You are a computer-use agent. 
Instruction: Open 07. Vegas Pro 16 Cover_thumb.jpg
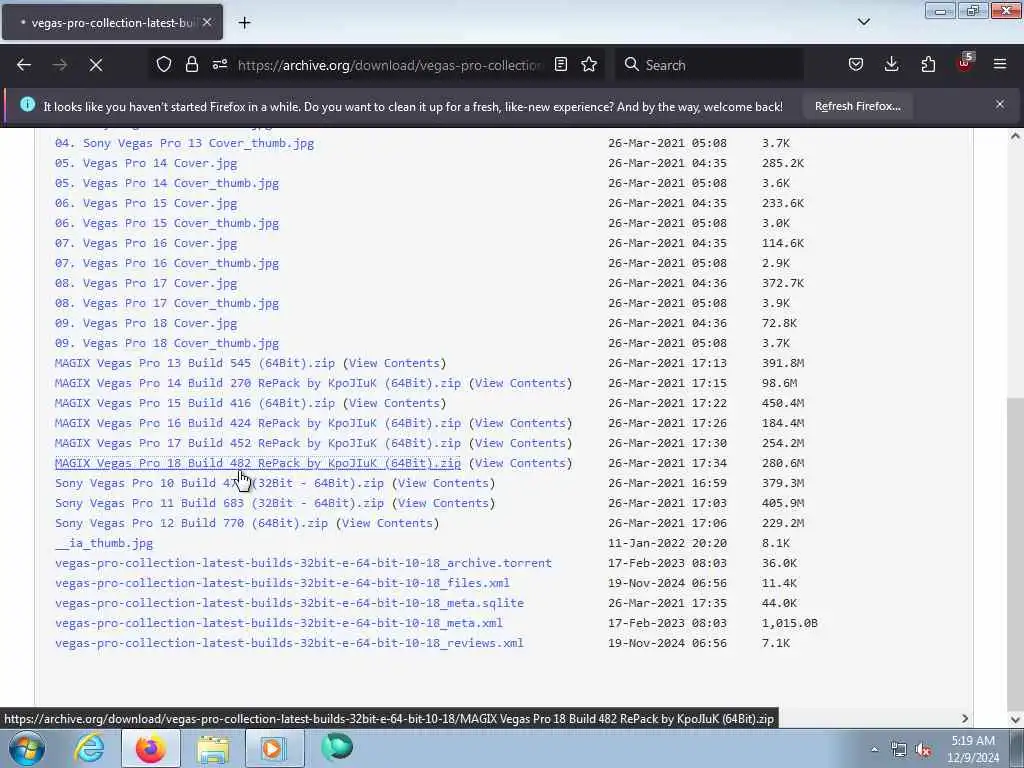[x=167, y=263]
